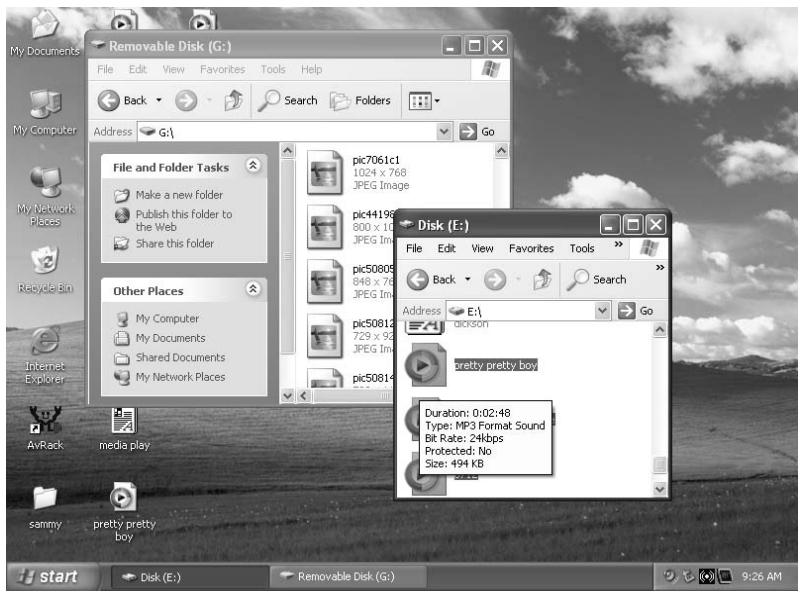
Task: Select pretty pretty boy desktop file
Action: 124,511
